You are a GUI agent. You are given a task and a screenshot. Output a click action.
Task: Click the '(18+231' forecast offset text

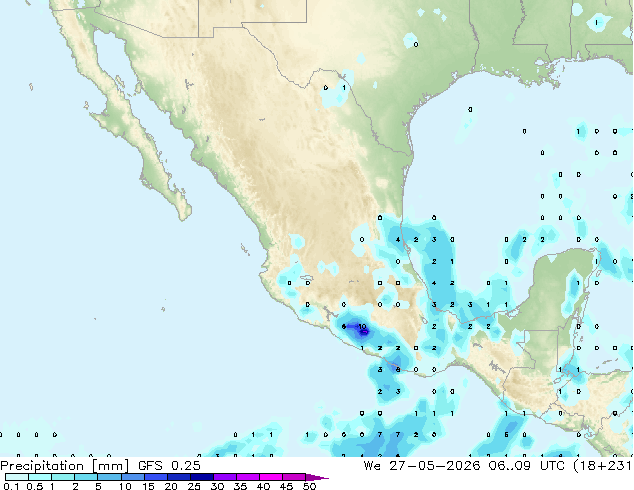(602, 466)
